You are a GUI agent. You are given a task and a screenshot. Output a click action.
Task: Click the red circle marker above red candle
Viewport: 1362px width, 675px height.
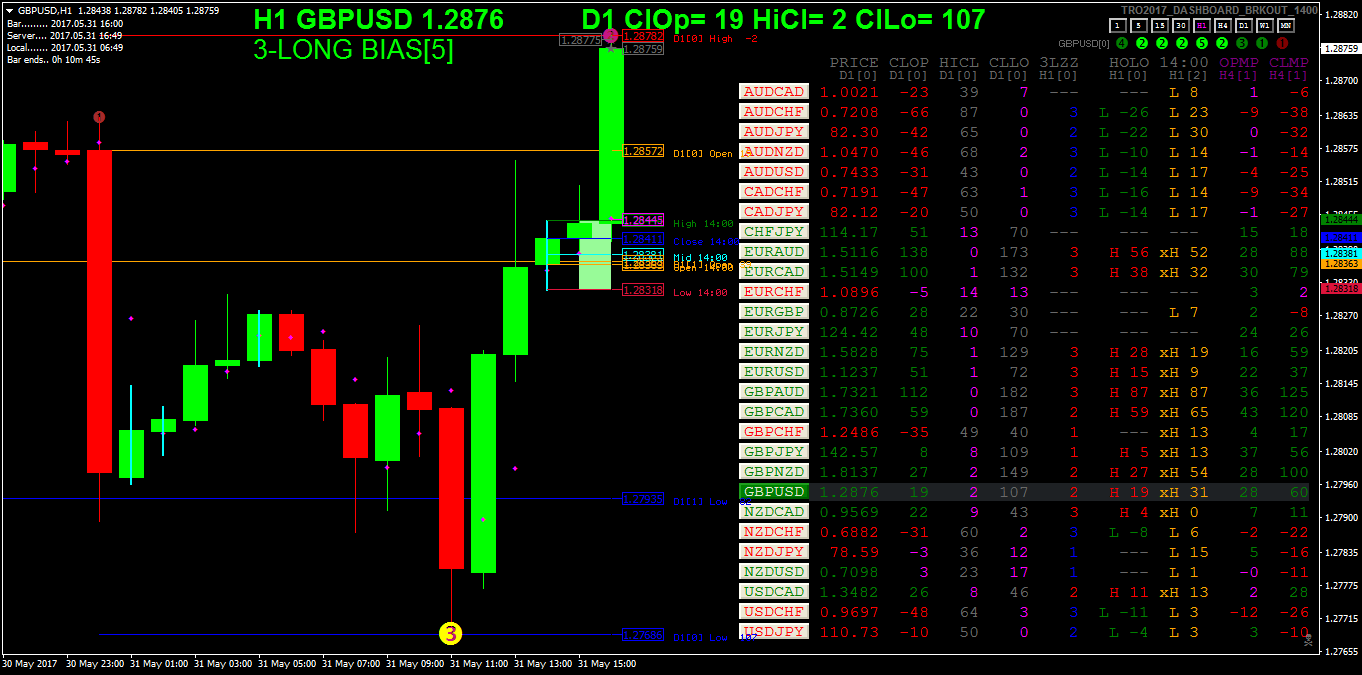click(99, 117)
